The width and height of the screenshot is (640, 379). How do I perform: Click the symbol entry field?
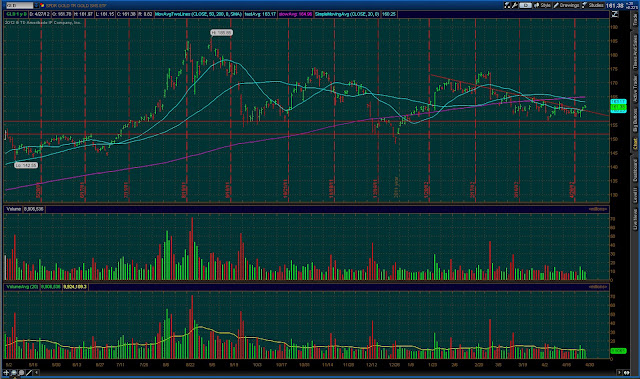pos(19,5)
